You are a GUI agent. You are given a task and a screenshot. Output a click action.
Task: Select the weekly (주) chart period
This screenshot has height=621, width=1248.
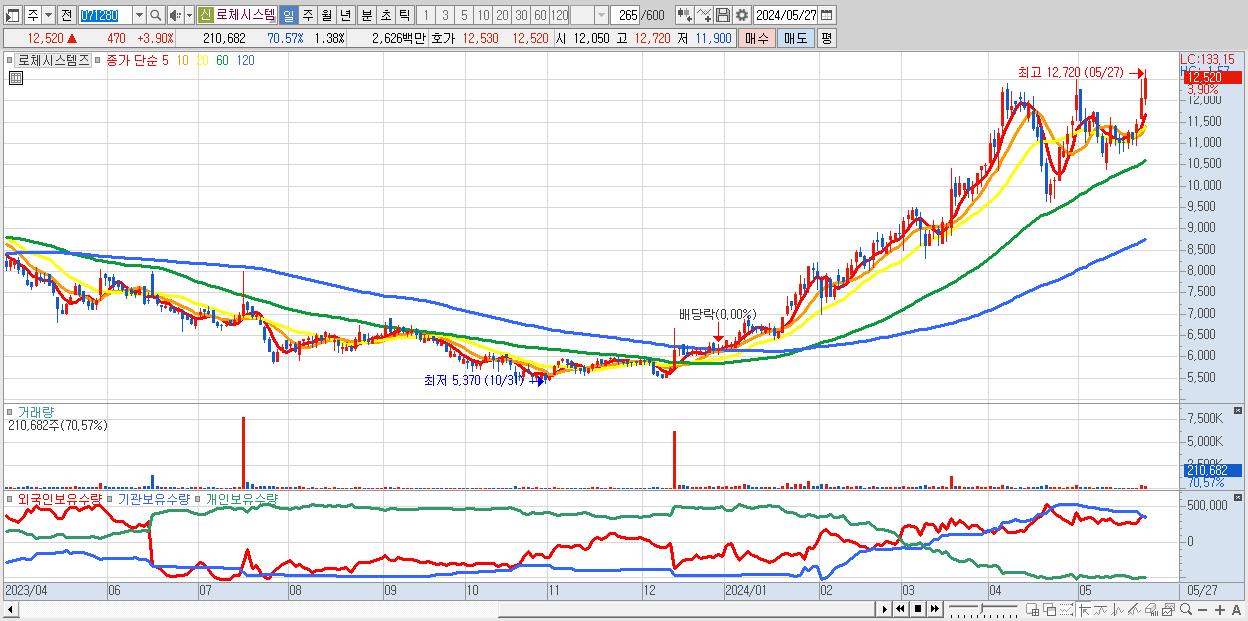(x=307, y=15)
